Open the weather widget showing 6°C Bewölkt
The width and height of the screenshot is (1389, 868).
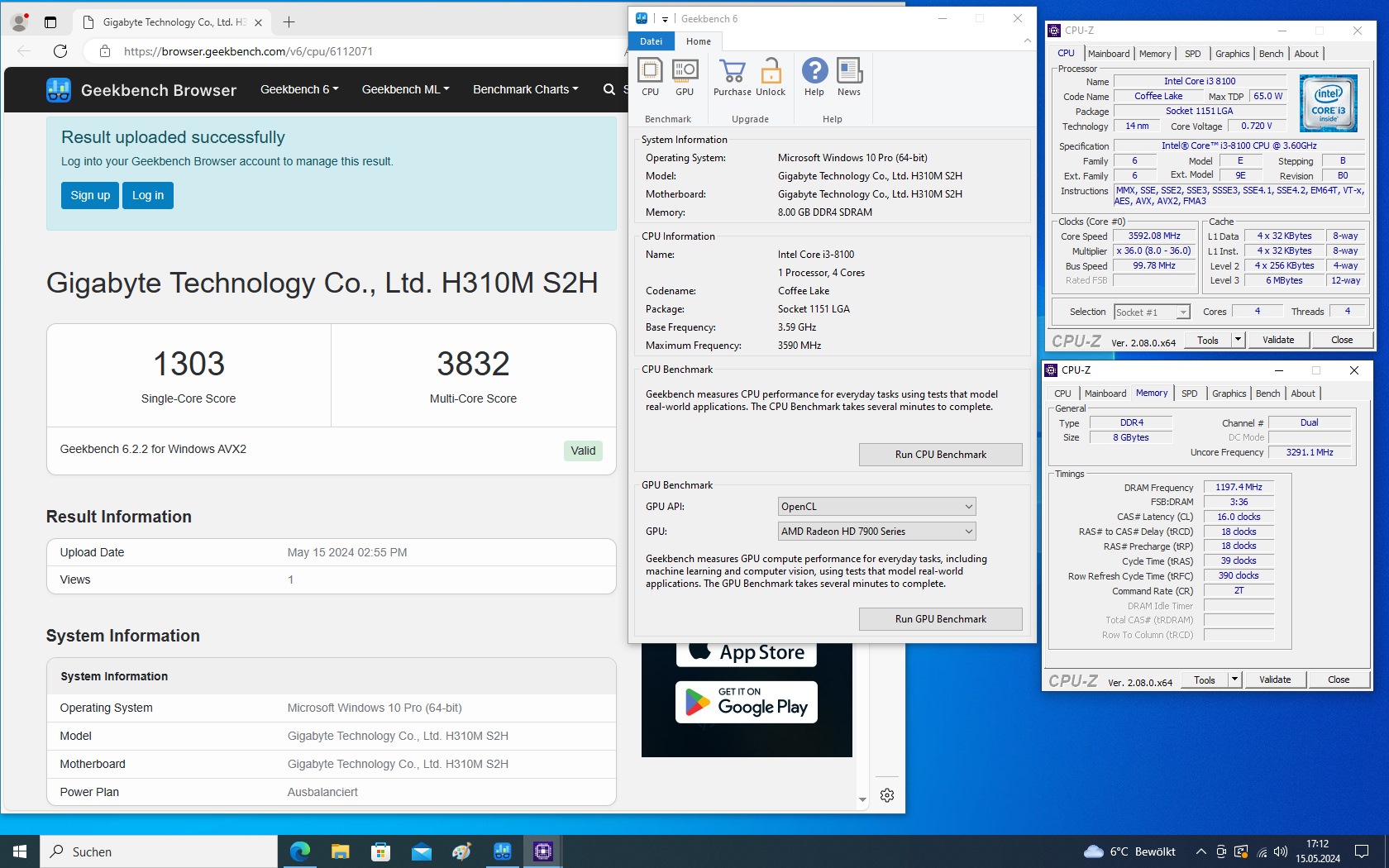click(1129, 851)
